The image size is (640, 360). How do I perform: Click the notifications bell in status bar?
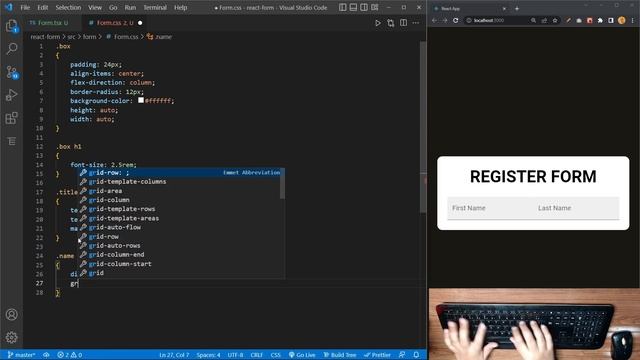[x=416, y=355]
